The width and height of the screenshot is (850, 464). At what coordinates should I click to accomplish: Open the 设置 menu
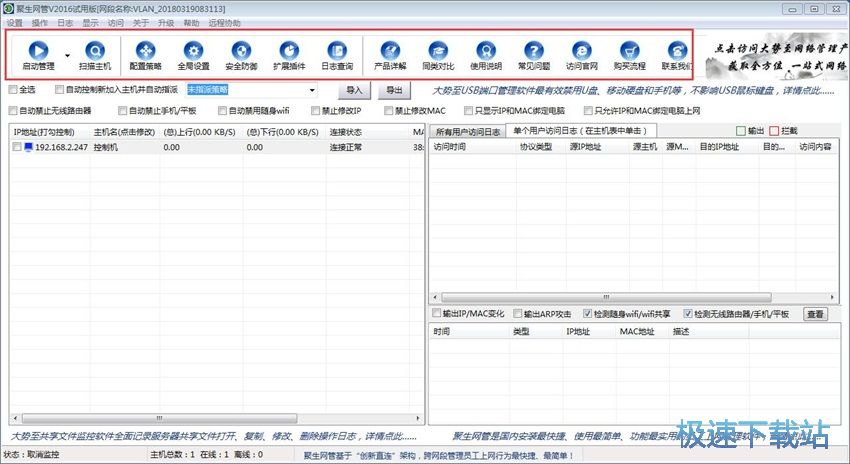pyautogui.click(x=15, y=23)
